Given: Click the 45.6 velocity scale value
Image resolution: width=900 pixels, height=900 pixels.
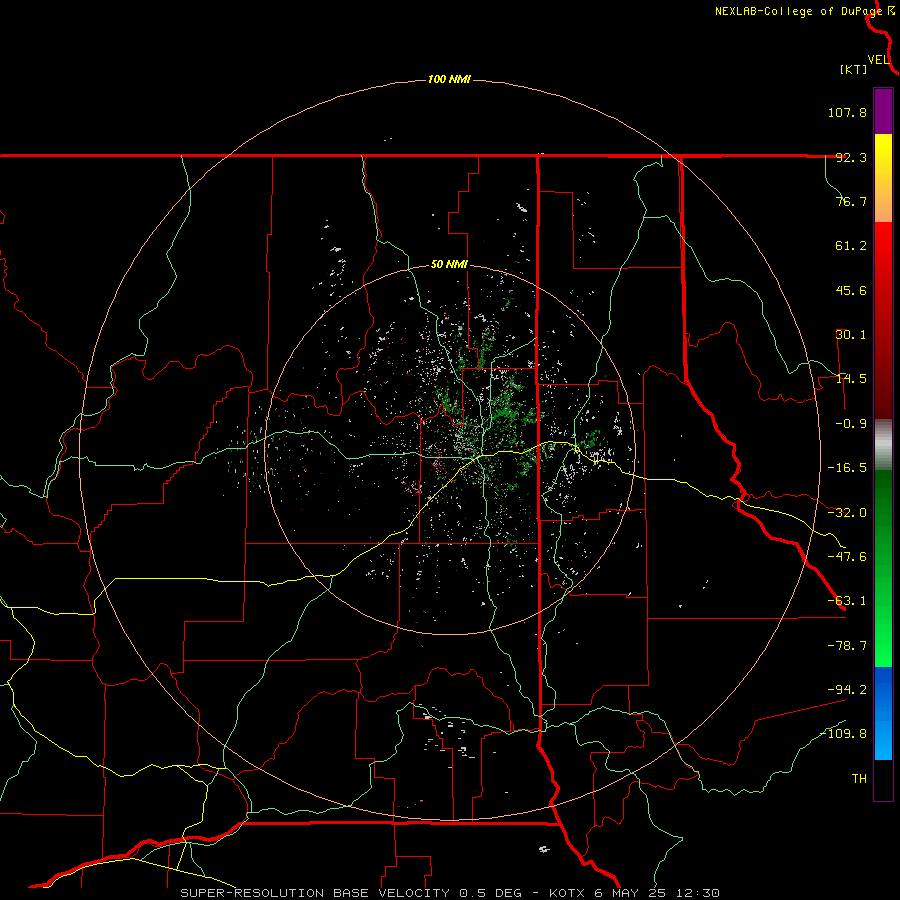Looking at the screenshot, I should (851, 290).
